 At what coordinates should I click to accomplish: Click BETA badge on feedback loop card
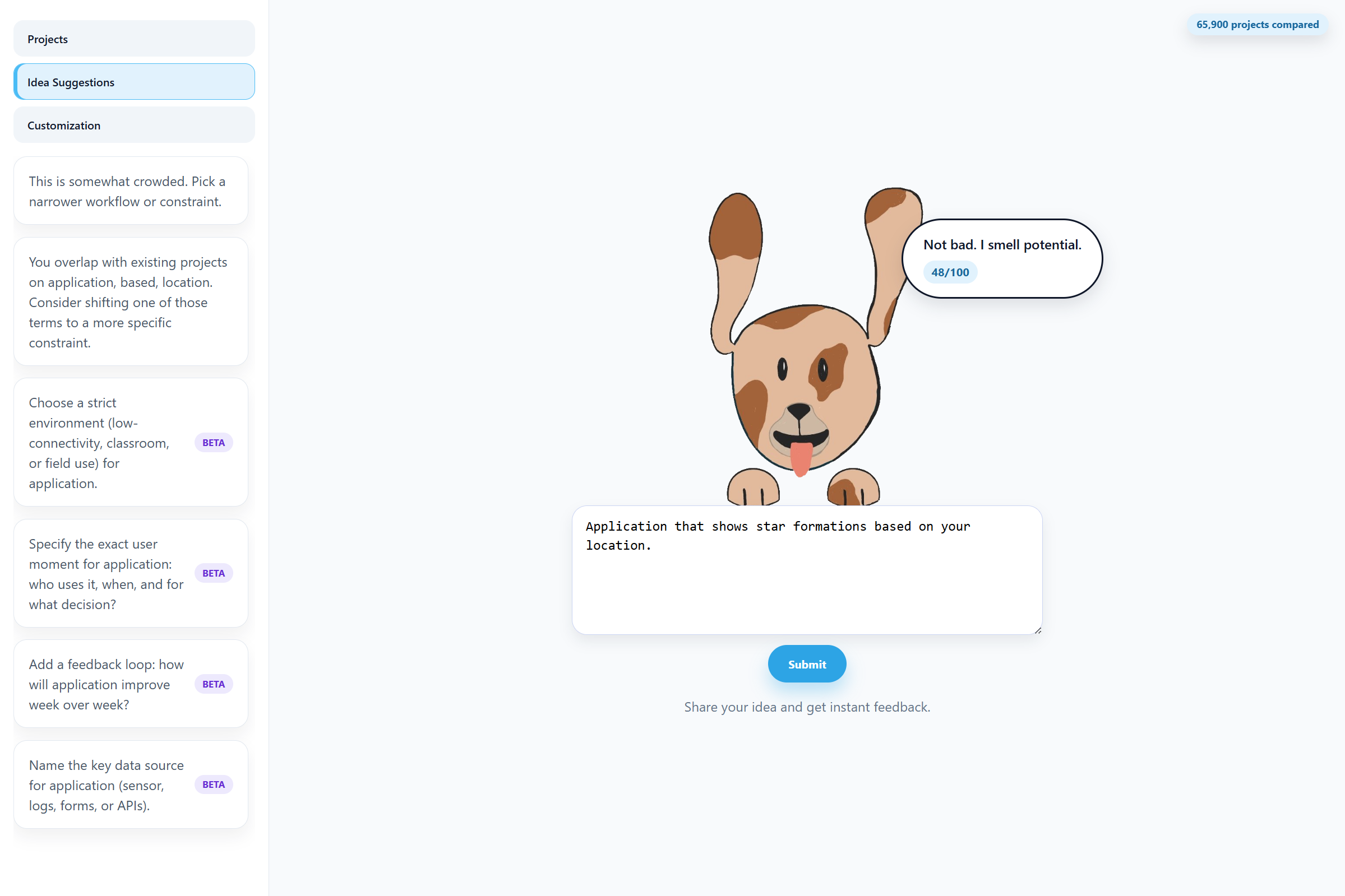pos(213,684)
